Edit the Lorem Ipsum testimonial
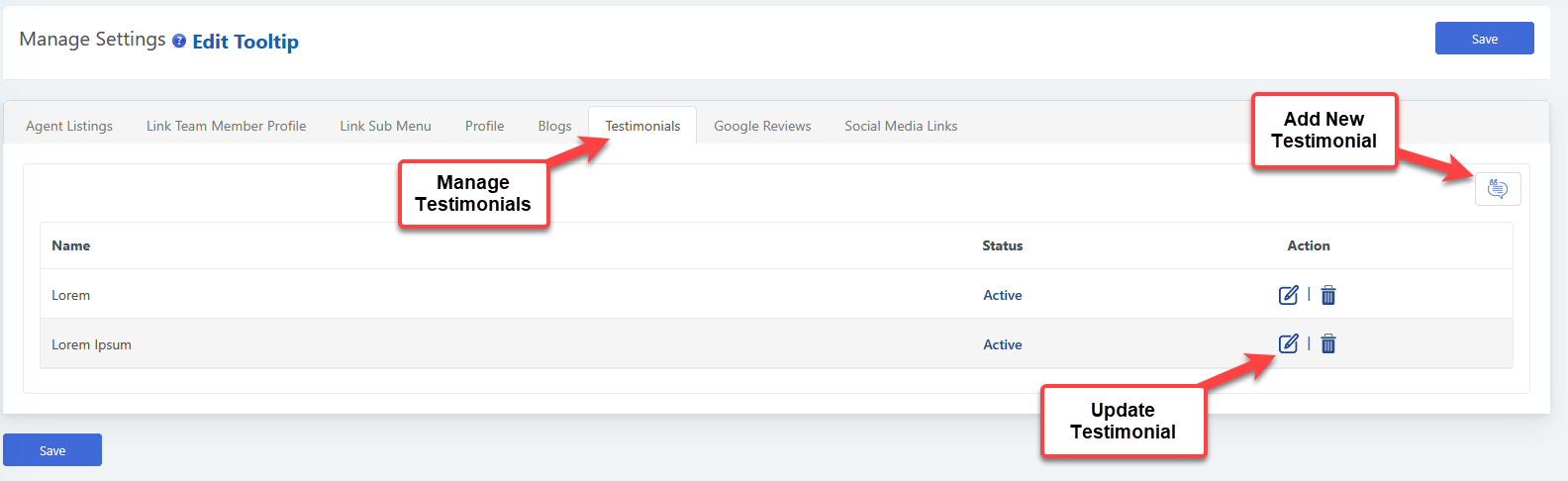Viewport: 1568px width, 481px height. point(1288,343)
